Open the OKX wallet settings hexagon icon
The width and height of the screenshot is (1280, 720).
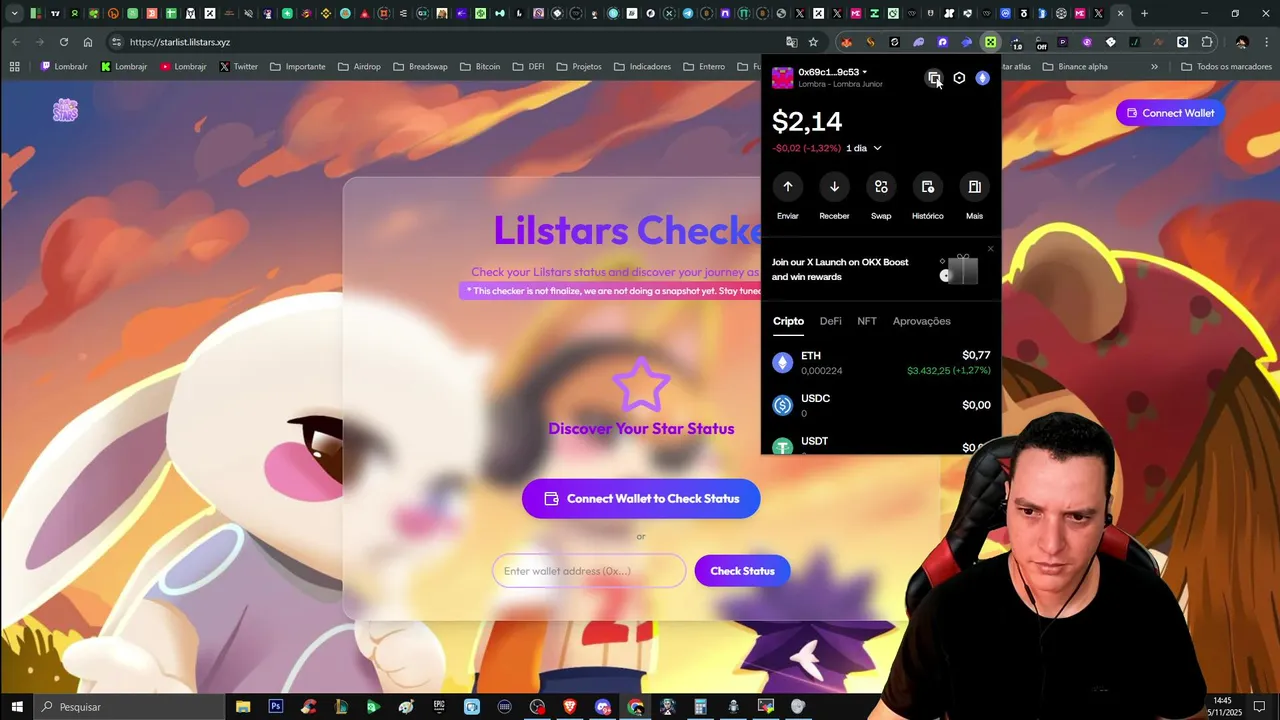[959, 78]
